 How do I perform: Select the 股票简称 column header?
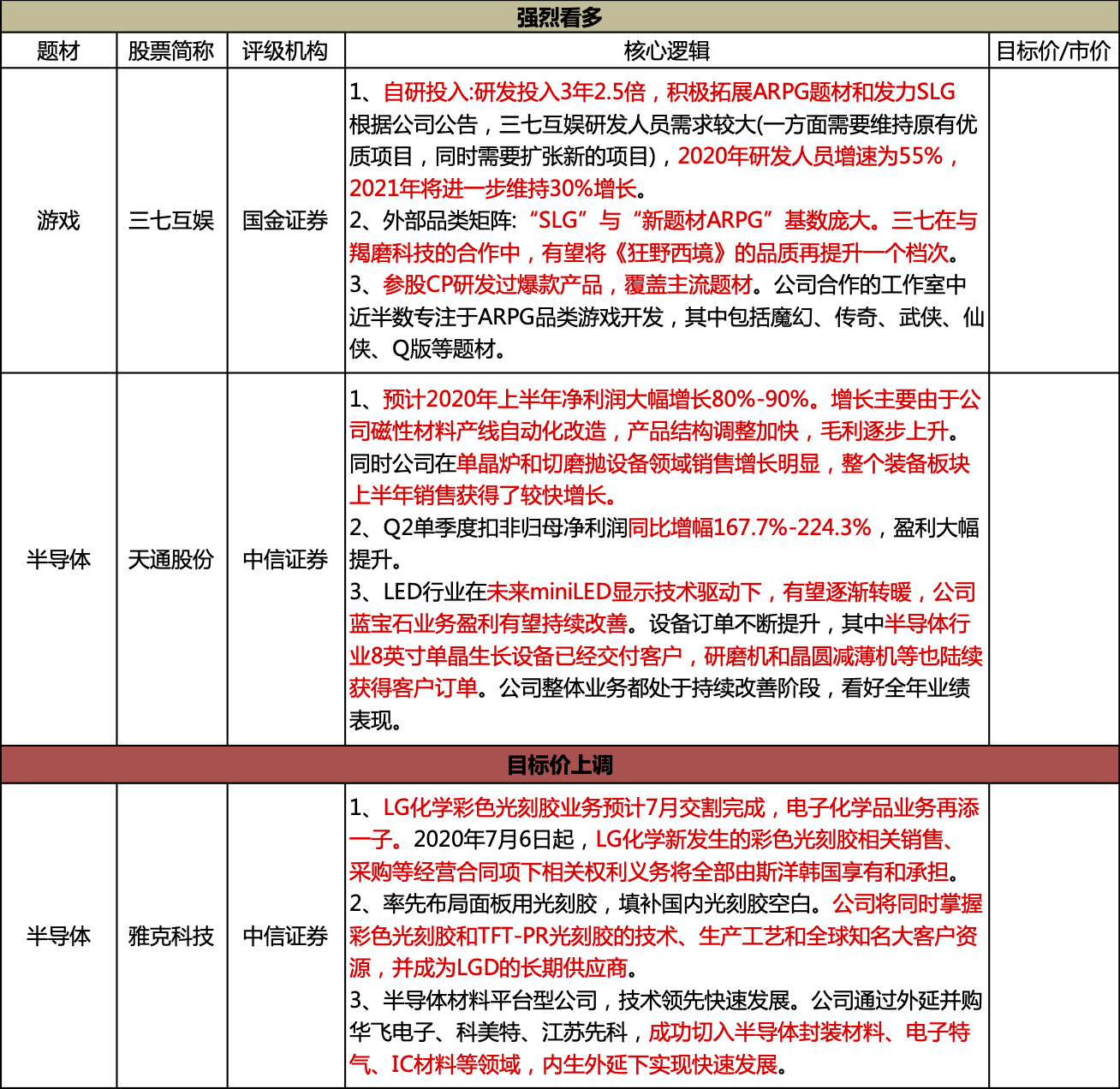click(x=171, y=51)
